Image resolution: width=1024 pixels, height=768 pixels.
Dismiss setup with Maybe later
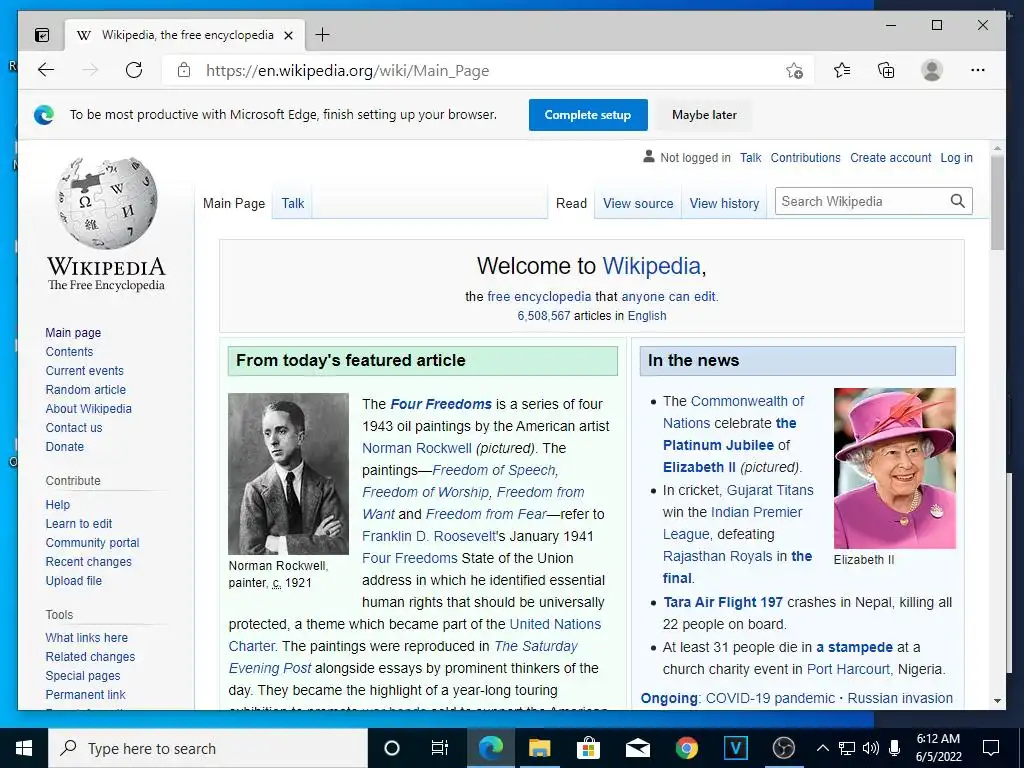coord(704,115)
